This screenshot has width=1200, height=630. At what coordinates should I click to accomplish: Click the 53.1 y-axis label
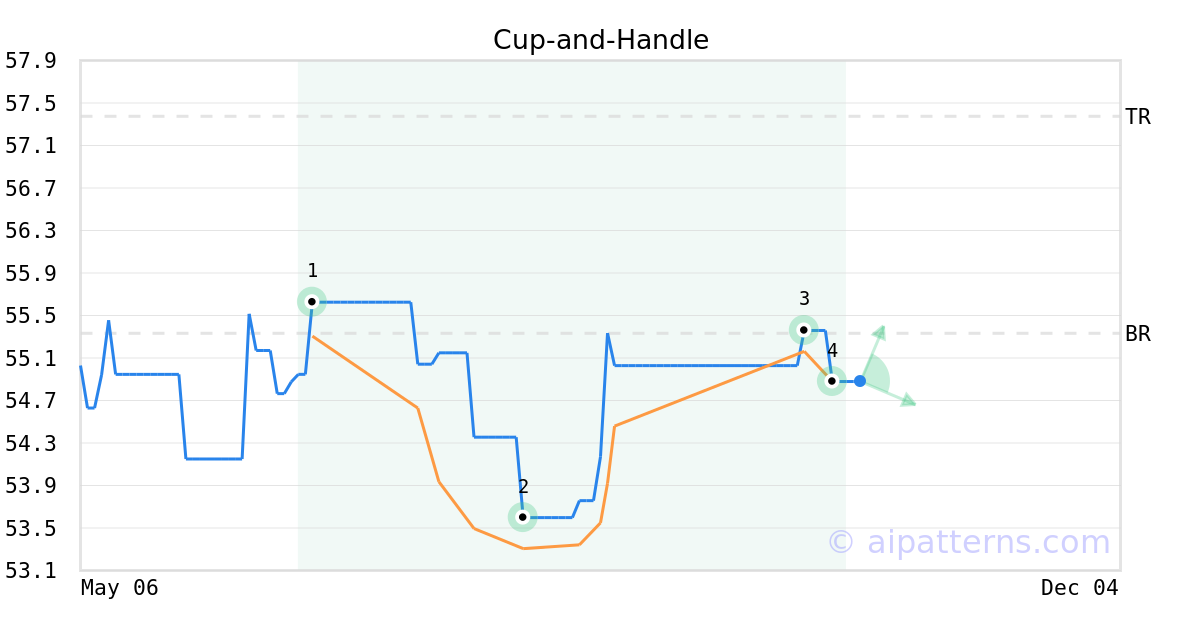31,571
